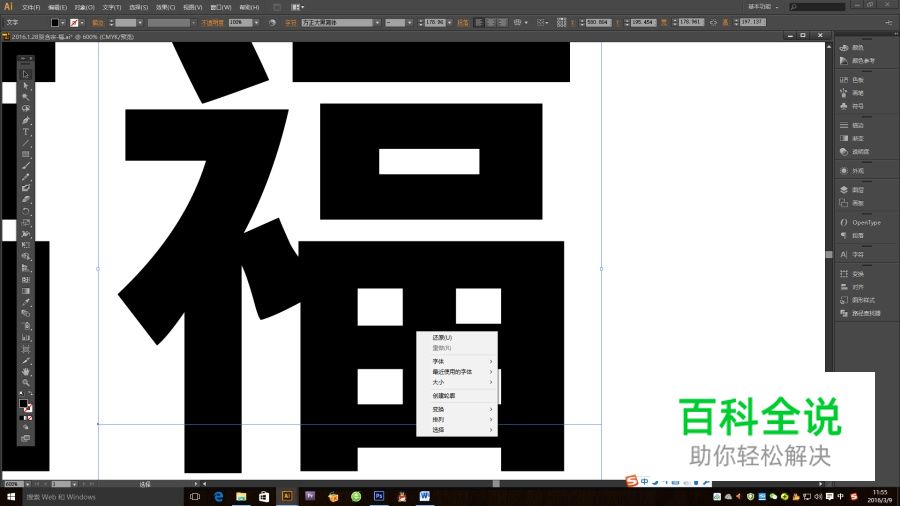Viewport: 900px width, 506px height.
Task: Open the stroke color dropdown arrow
Action: 82,23
